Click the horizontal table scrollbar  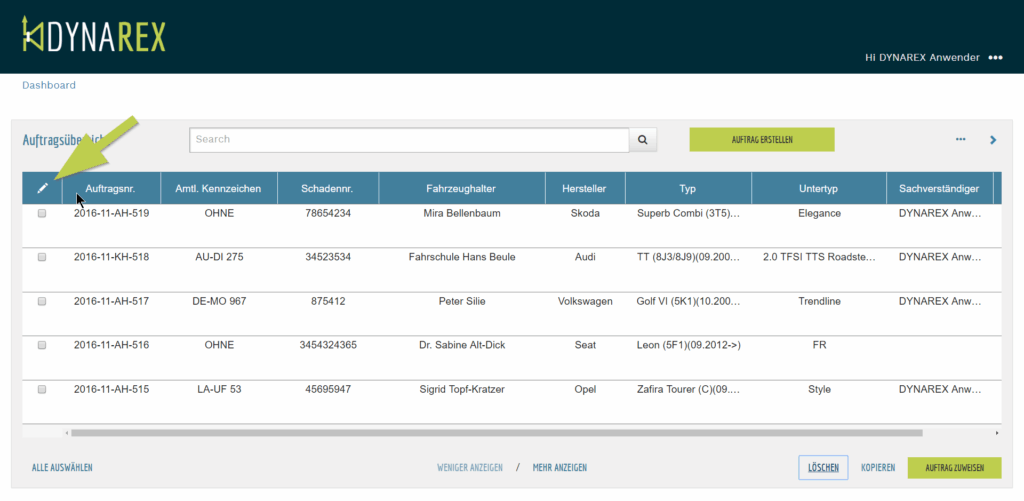(496, 433)
